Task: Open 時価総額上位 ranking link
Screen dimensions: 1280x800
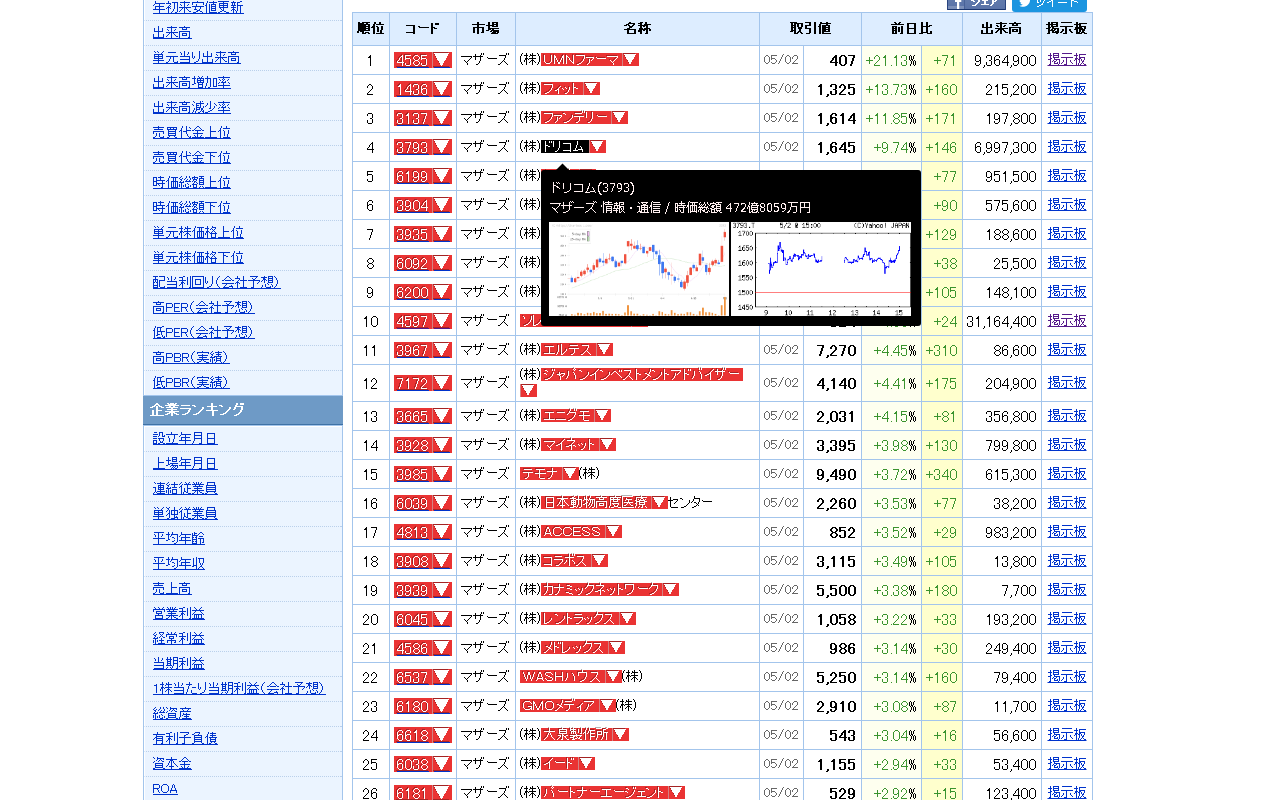Action: pos(191,183)
